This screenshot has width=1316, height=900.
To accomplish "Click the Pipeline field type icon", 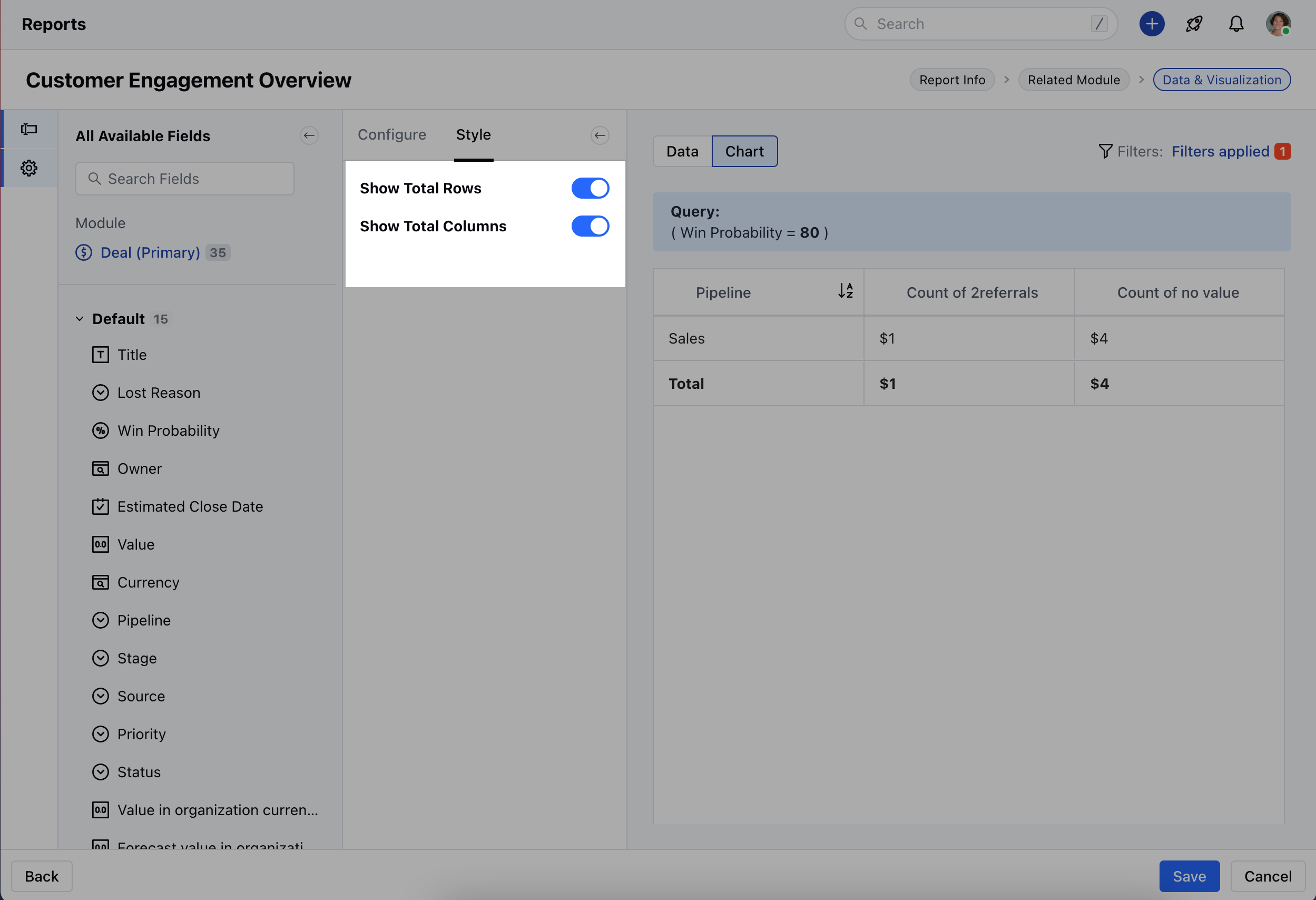I will click(100, 620).
